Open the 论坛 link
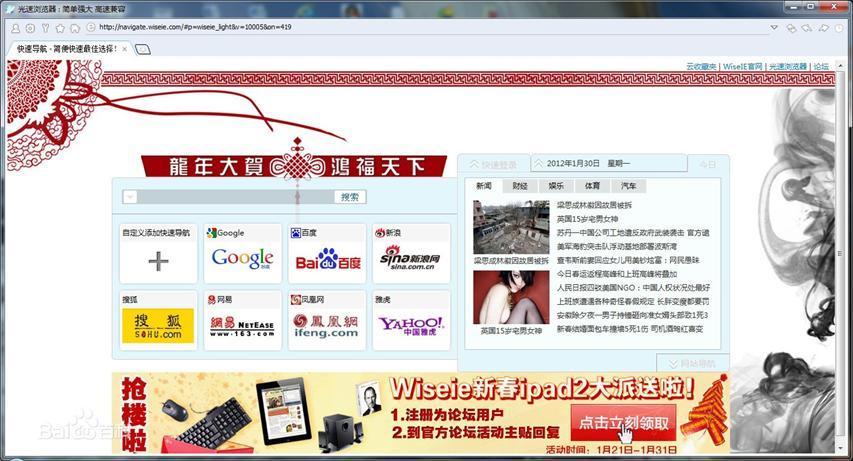The image size is (853, 461). pos(821,66)
